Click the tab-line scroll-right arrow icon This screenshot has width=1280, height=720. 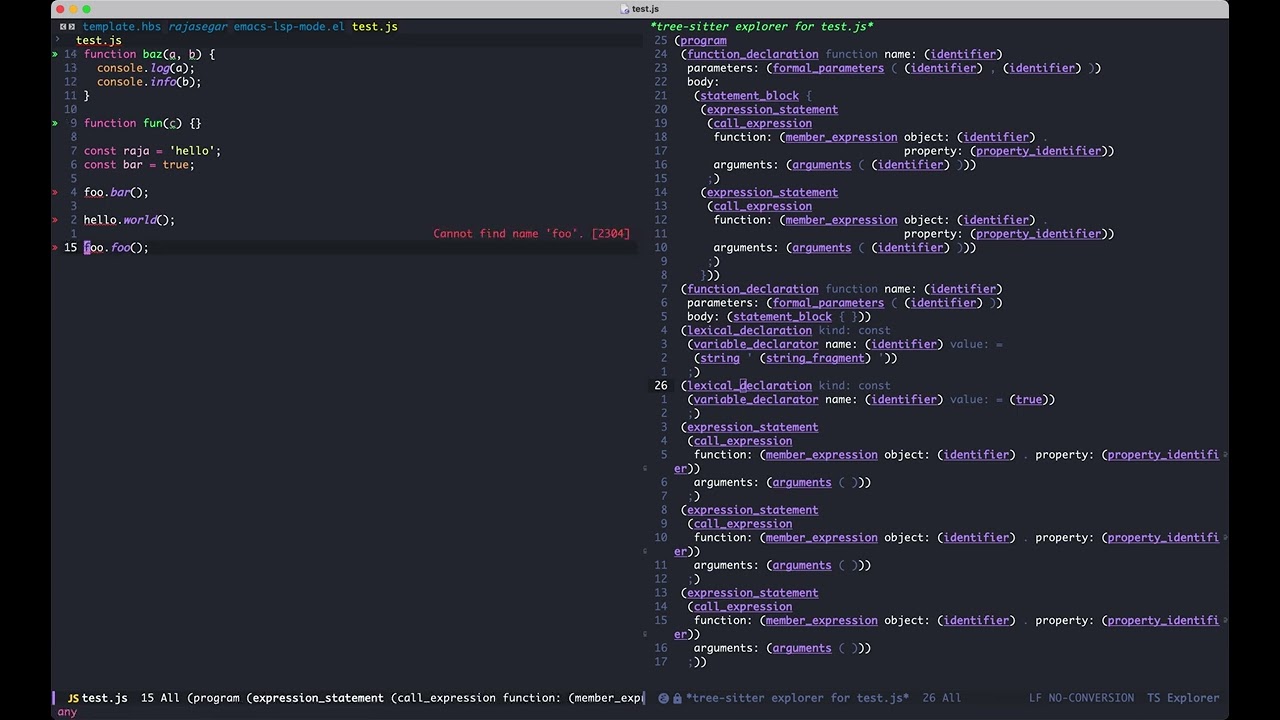click(71, 27)
